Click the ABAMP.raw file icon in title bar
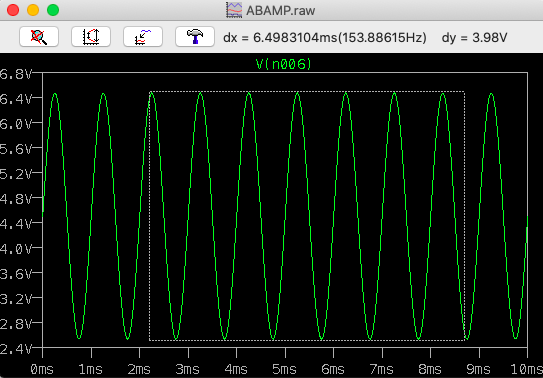Viewport: 543px width, 378px height. (x=234, y=10)
